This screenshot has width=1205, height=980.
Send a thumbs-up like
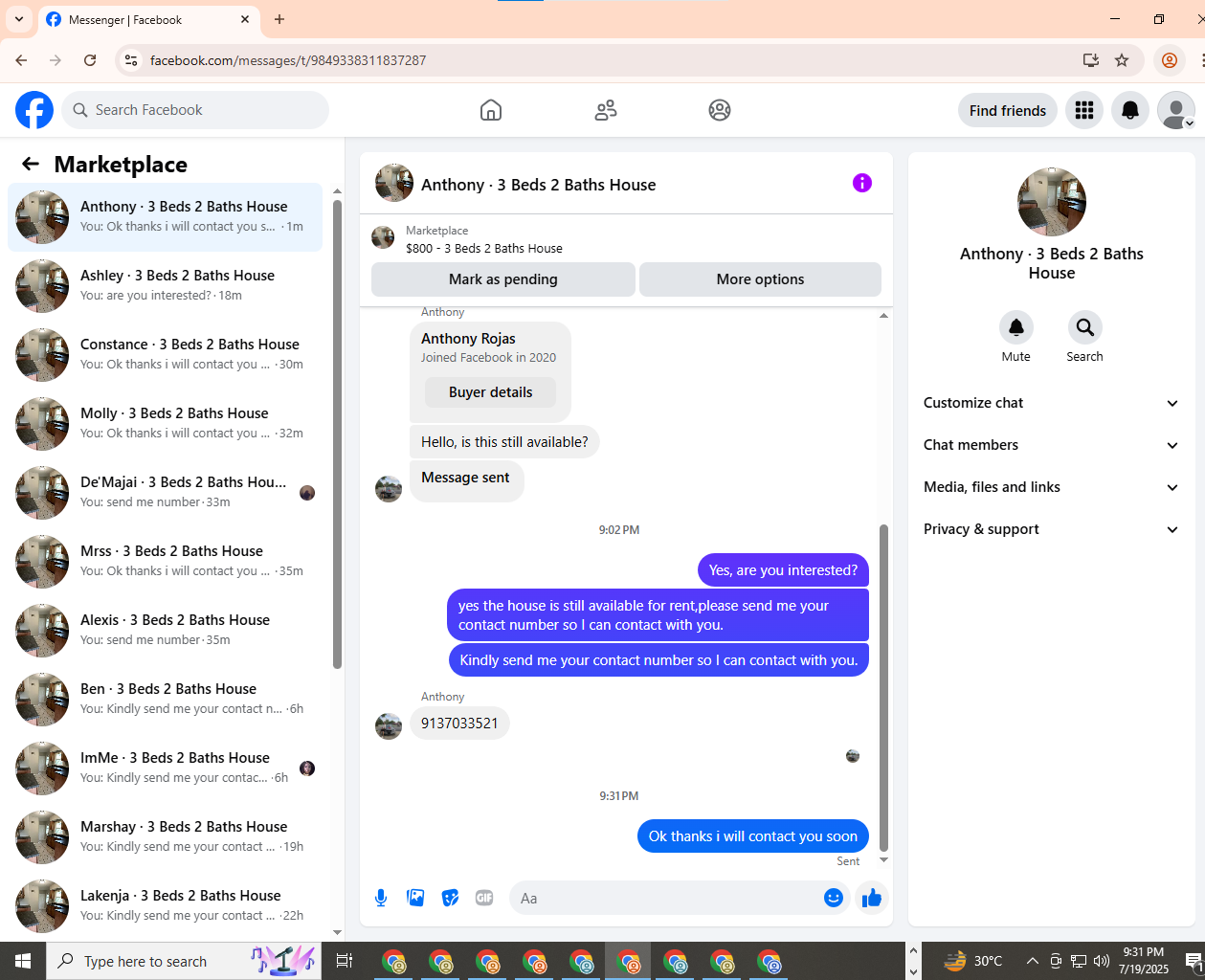(x=872, y=898)
